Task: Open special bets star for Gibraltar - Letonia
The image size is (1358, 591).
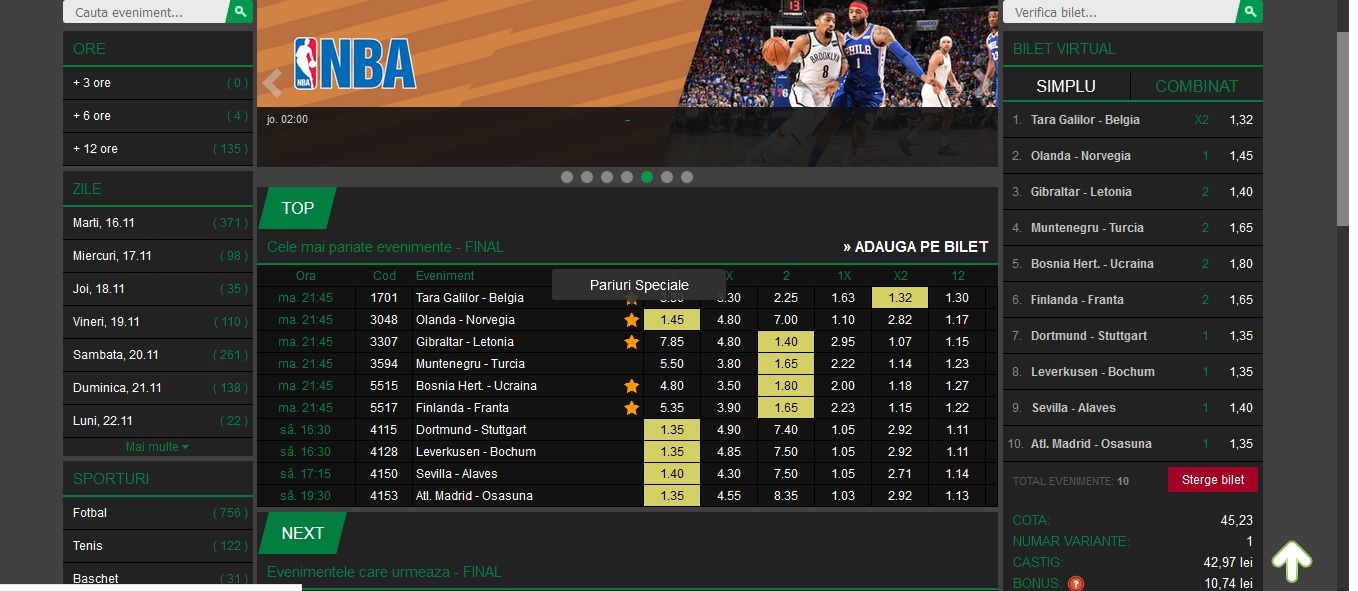Action: click(x=632, y=342)
